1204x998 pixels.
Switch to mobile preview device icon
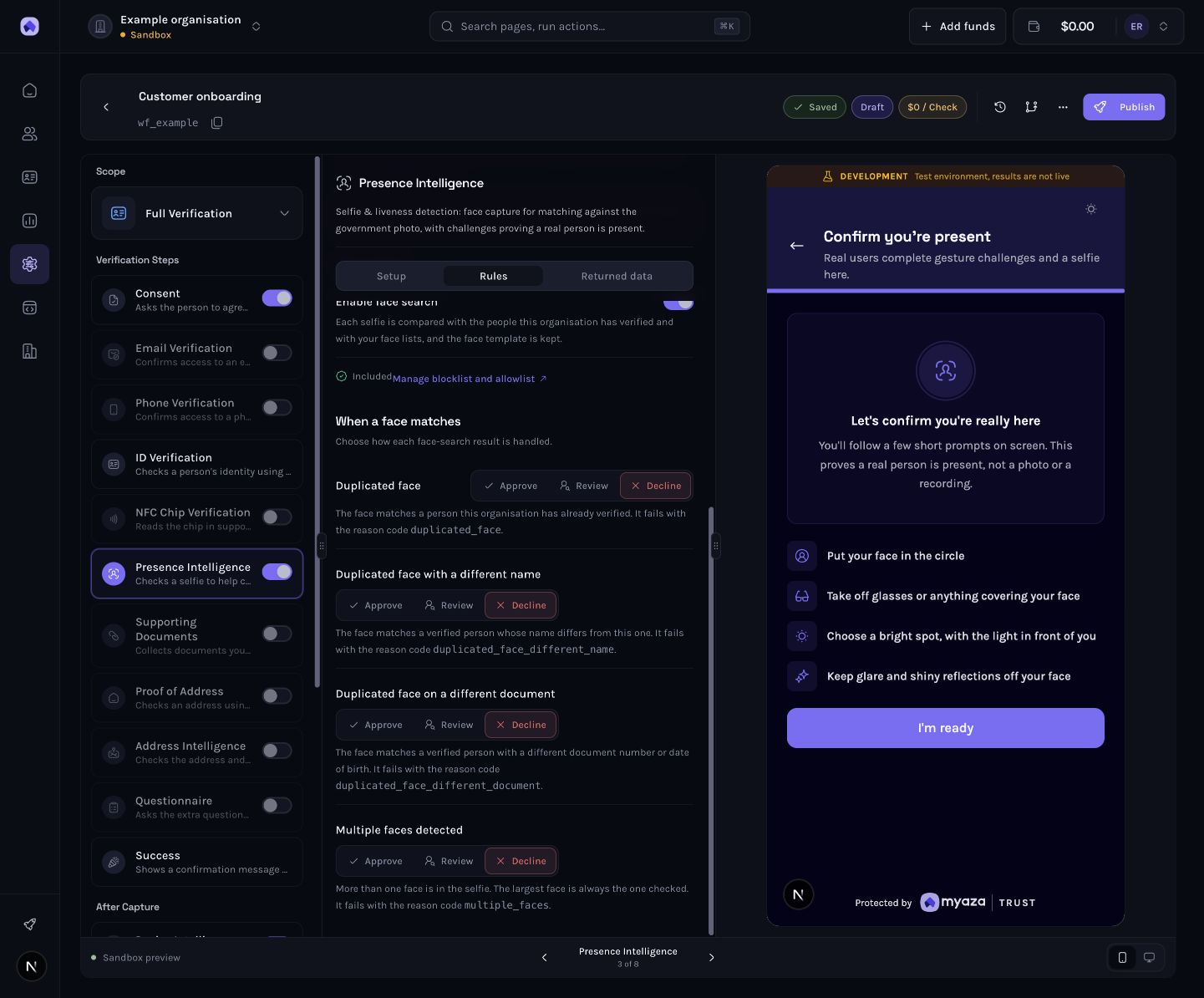(x=1122, y=958)
